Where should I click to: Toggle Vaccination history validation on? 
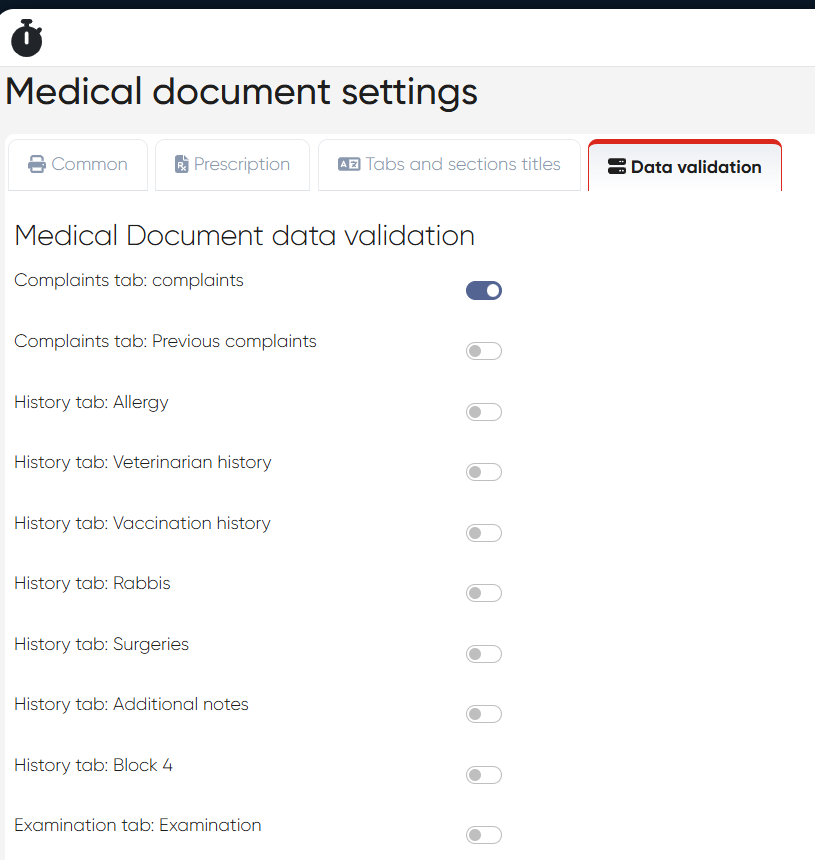coord(484,533)
